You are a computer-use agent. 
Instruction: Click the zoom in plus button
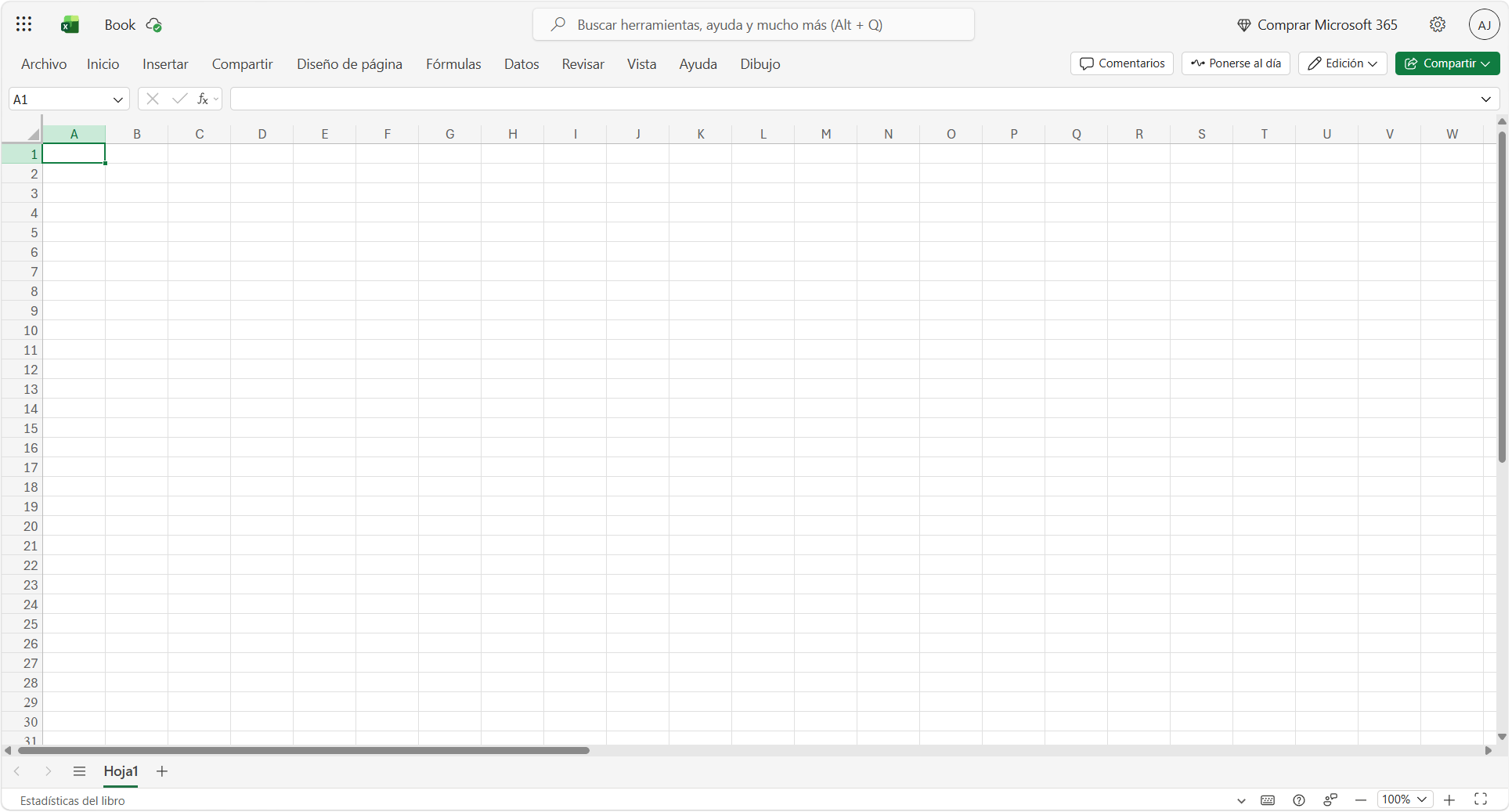1449,799
